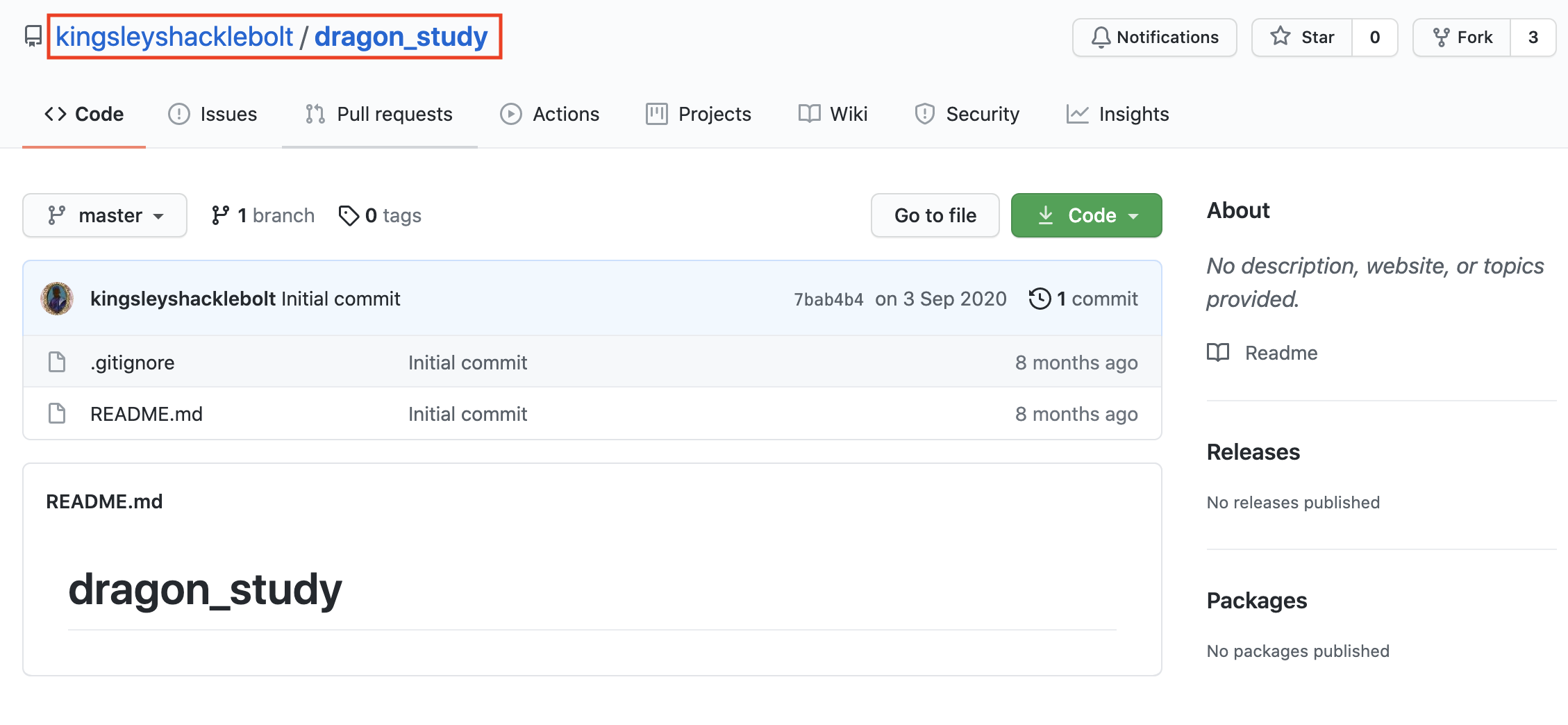Open the dragon_study repository link

pos(401,36)
